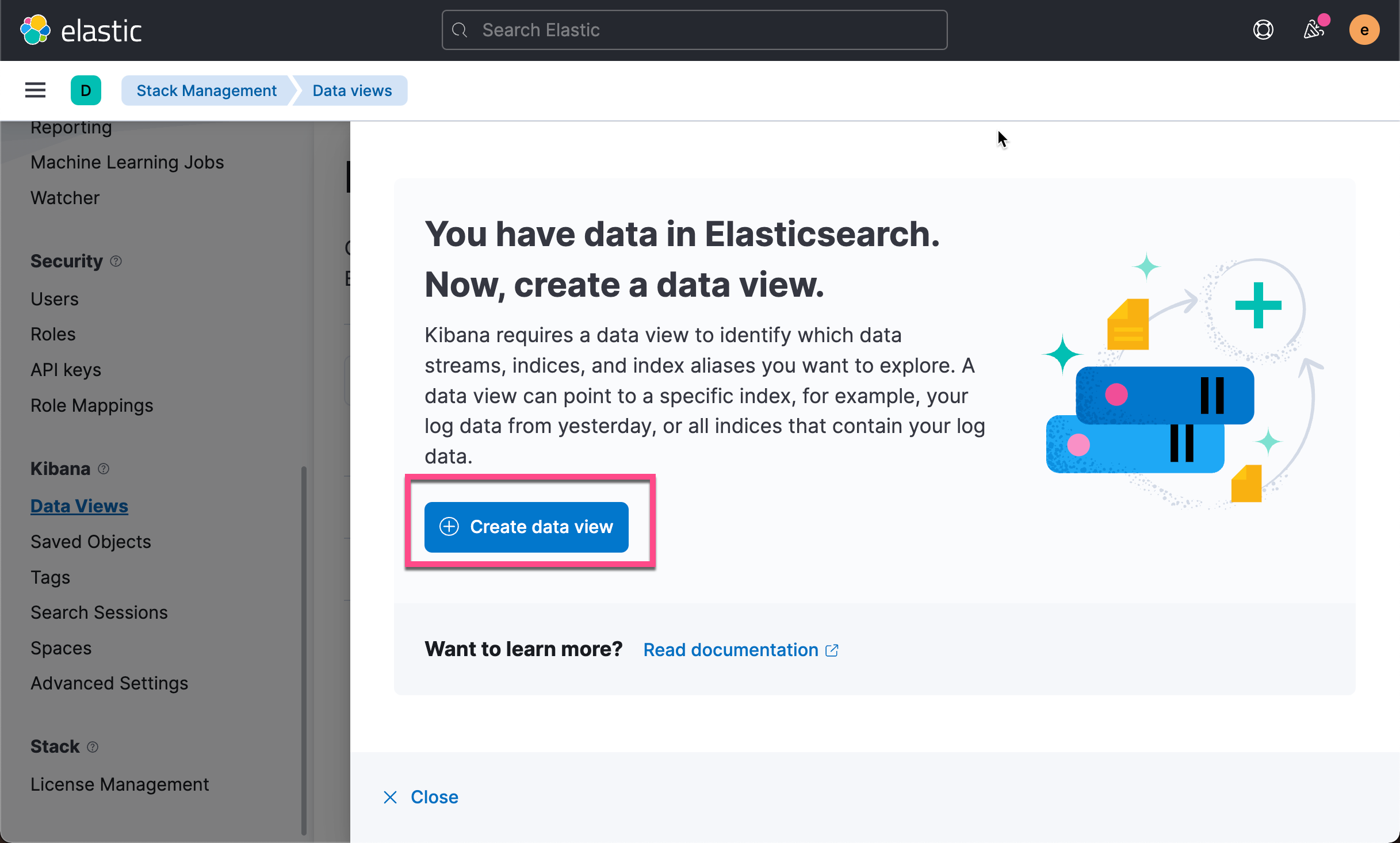The width and height of the screenshot is (1400, 843).
Task: Go to Advanced Settings in the sidebar
Action: (109, 683)
